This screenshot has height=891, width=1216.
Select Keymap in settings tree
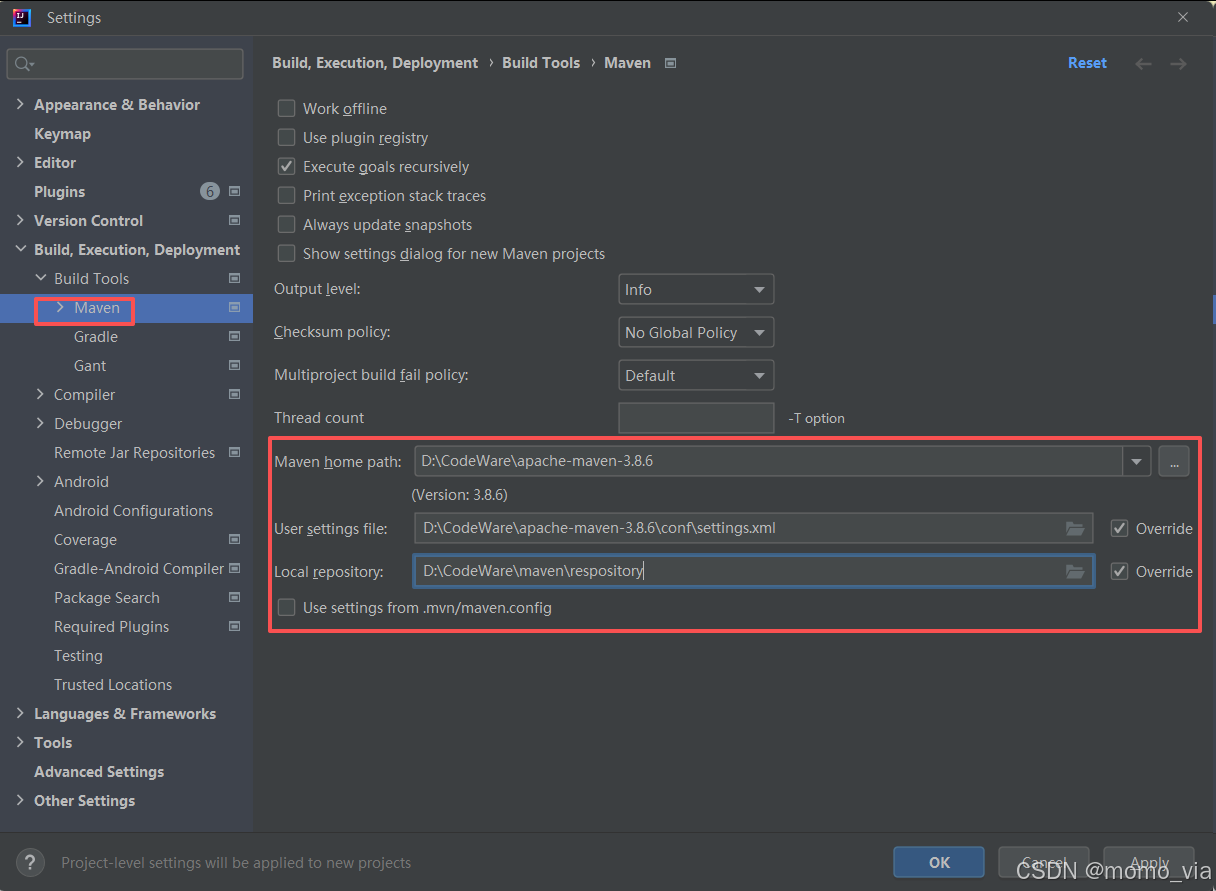[62, 133]
